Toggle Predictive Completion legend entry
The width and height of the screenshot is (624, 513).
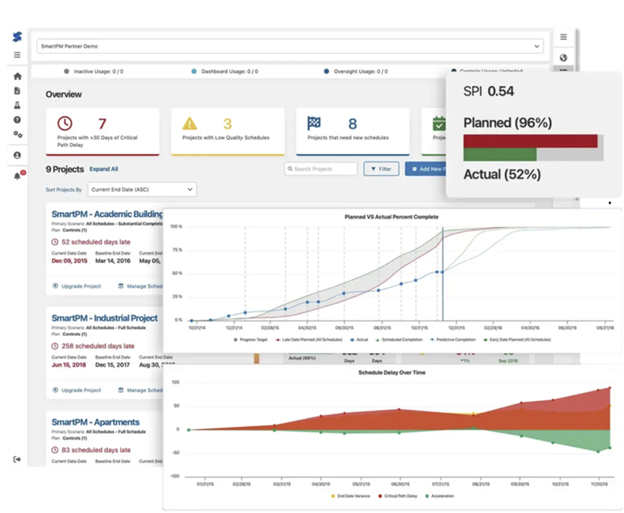[x=453, y=340]
